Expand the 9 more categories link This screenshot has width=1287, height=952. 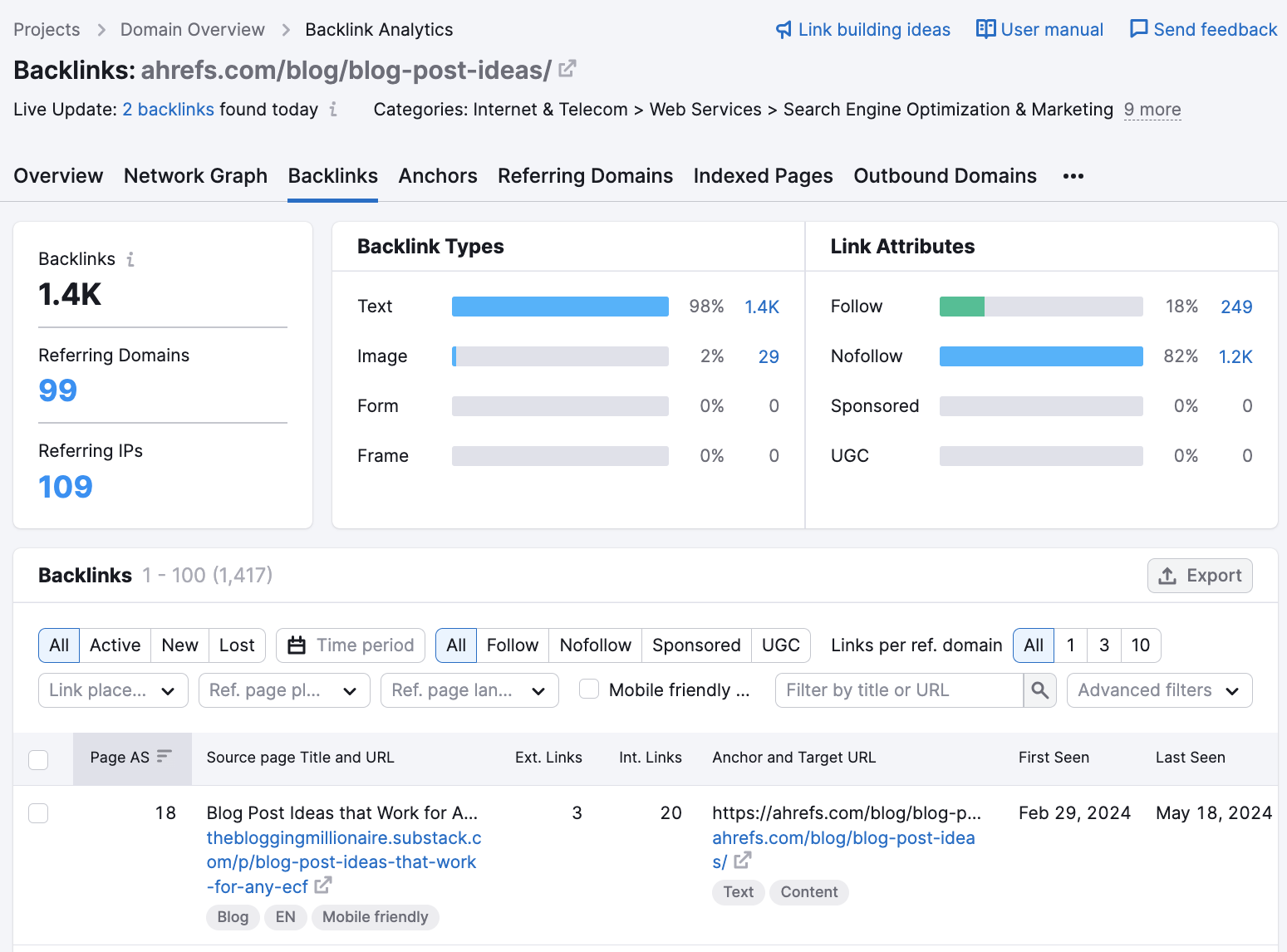pos(1152,110)
